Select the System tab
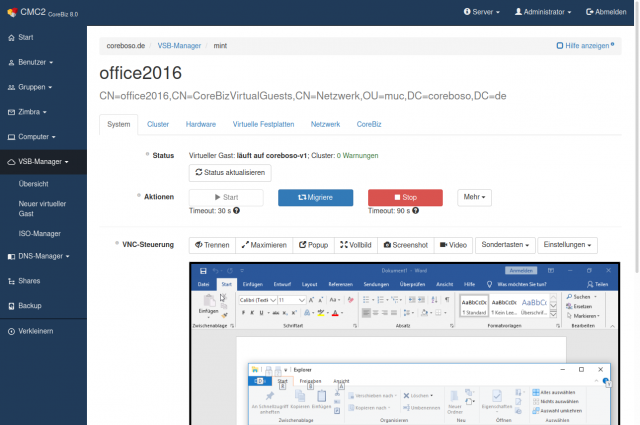The height and width of the screenshot is (425, 640). (x=119, y=125)
